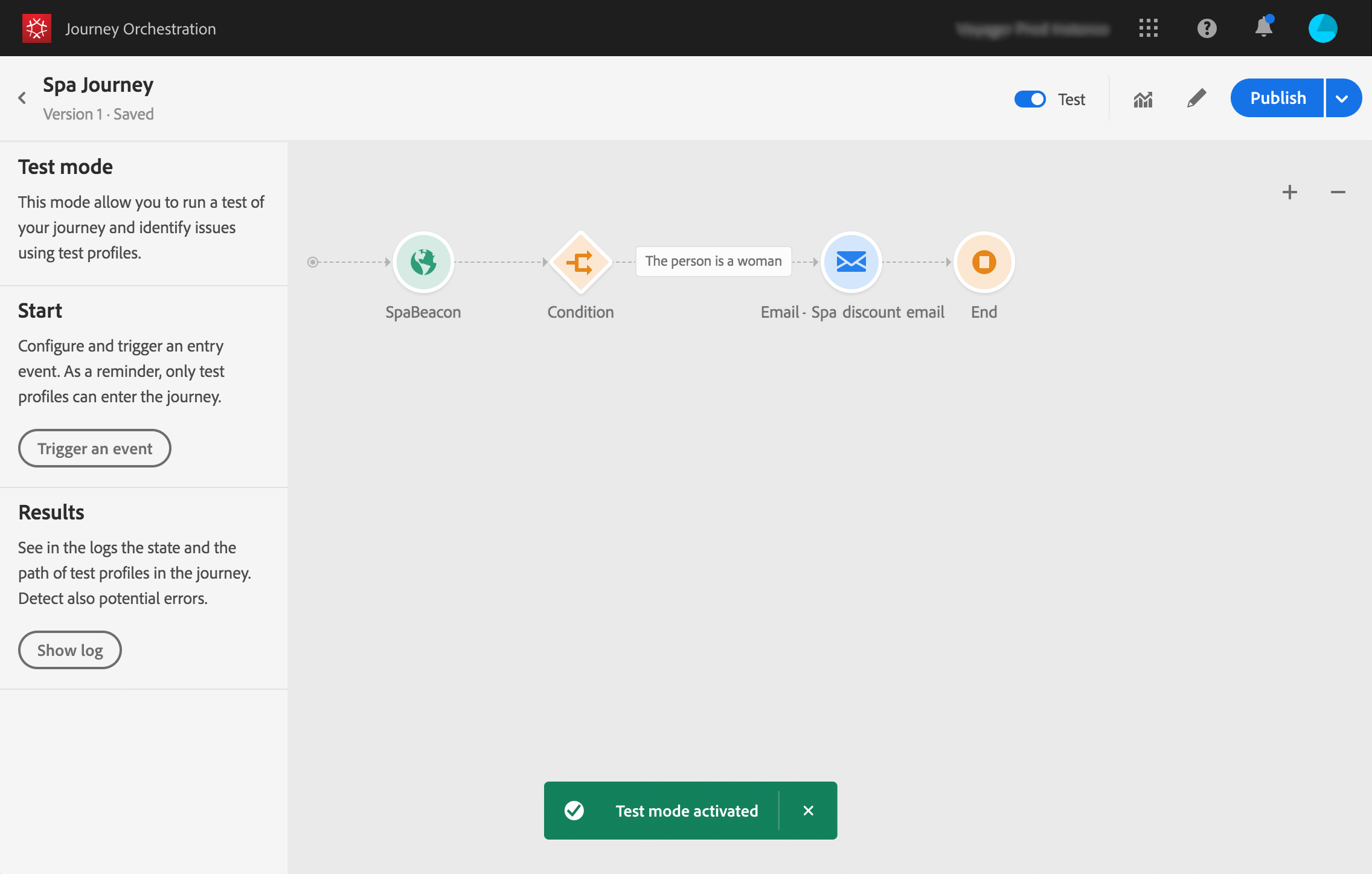Open the app switcher grid icon

[1148, 28]
